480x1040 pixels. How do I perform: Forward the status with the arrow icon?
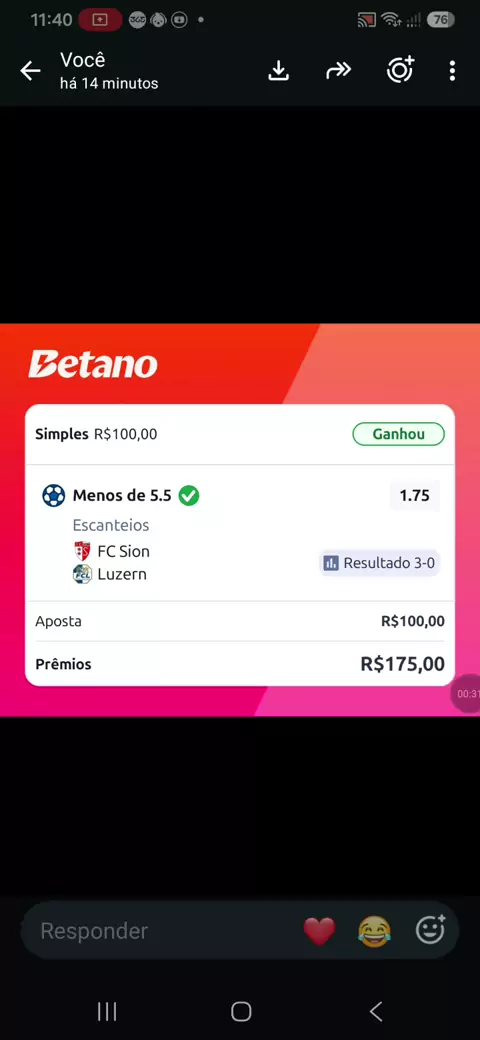pos(338,71)
